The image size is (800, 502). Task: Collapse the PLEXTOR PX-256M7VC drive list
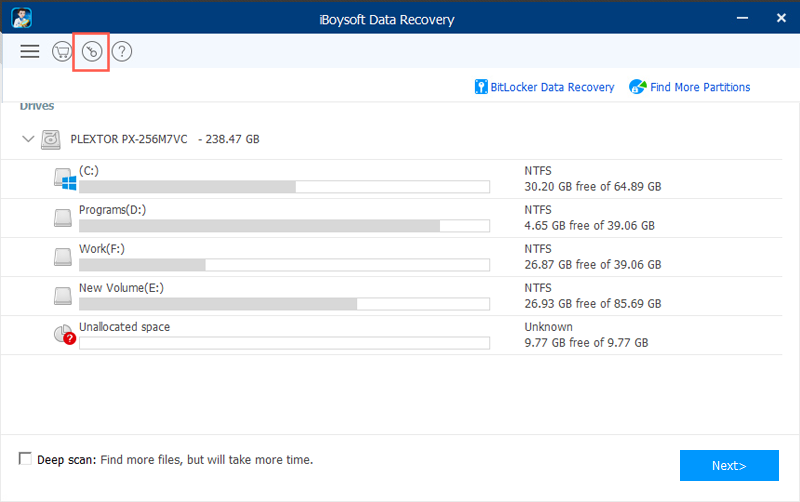click(x=27, y=140)
